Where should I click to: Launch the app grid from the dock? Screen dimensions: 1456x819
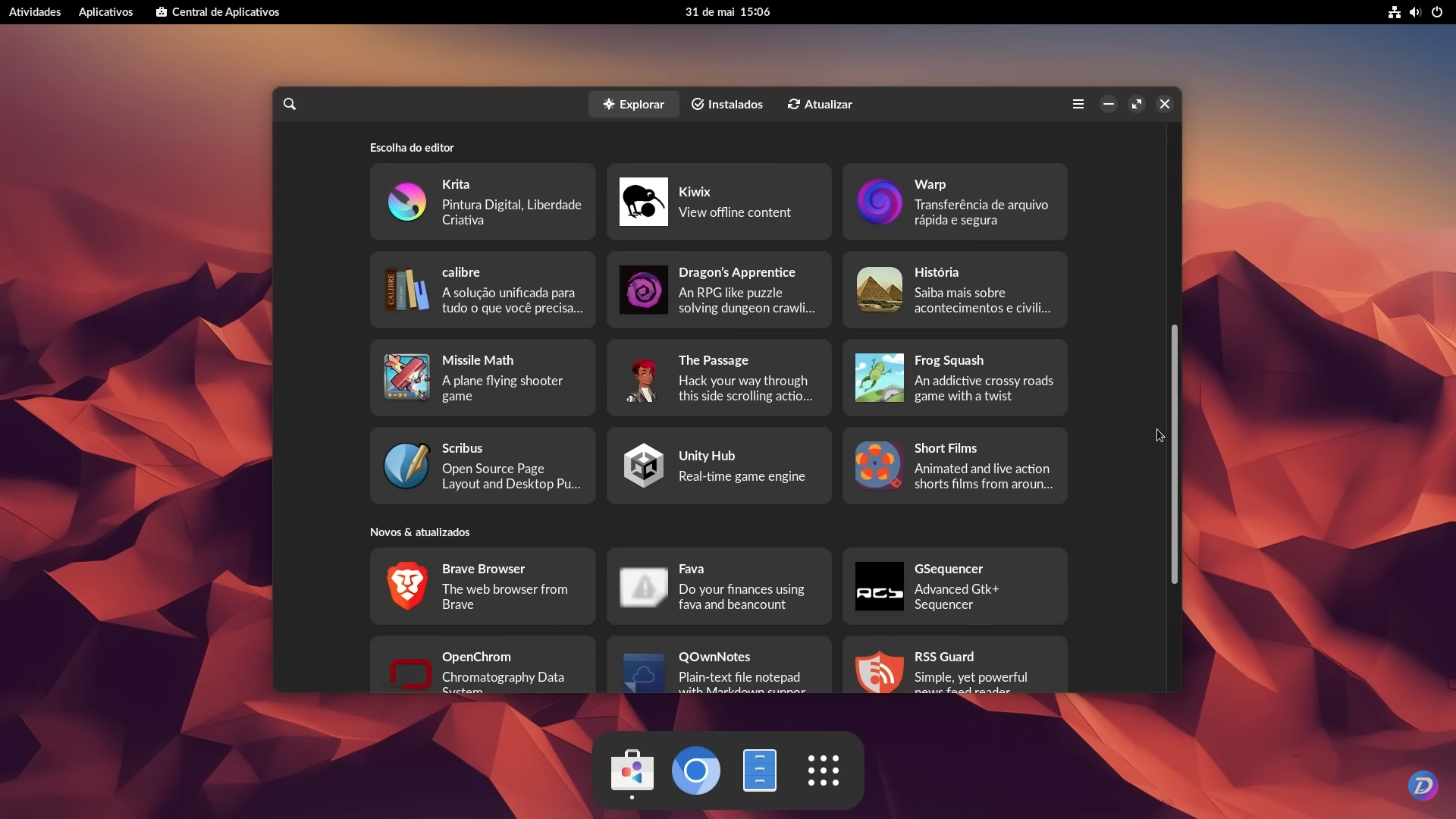[x=824, y=770]
